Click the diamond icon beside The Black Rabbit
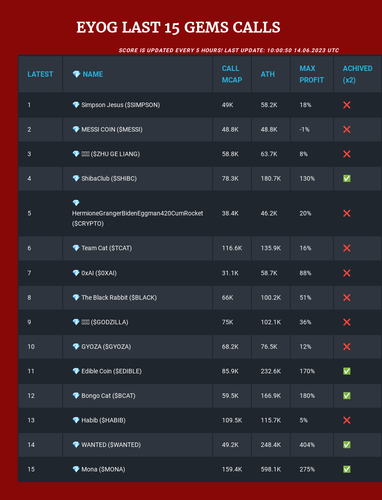The image size is (382, 500). click(76, 298)
